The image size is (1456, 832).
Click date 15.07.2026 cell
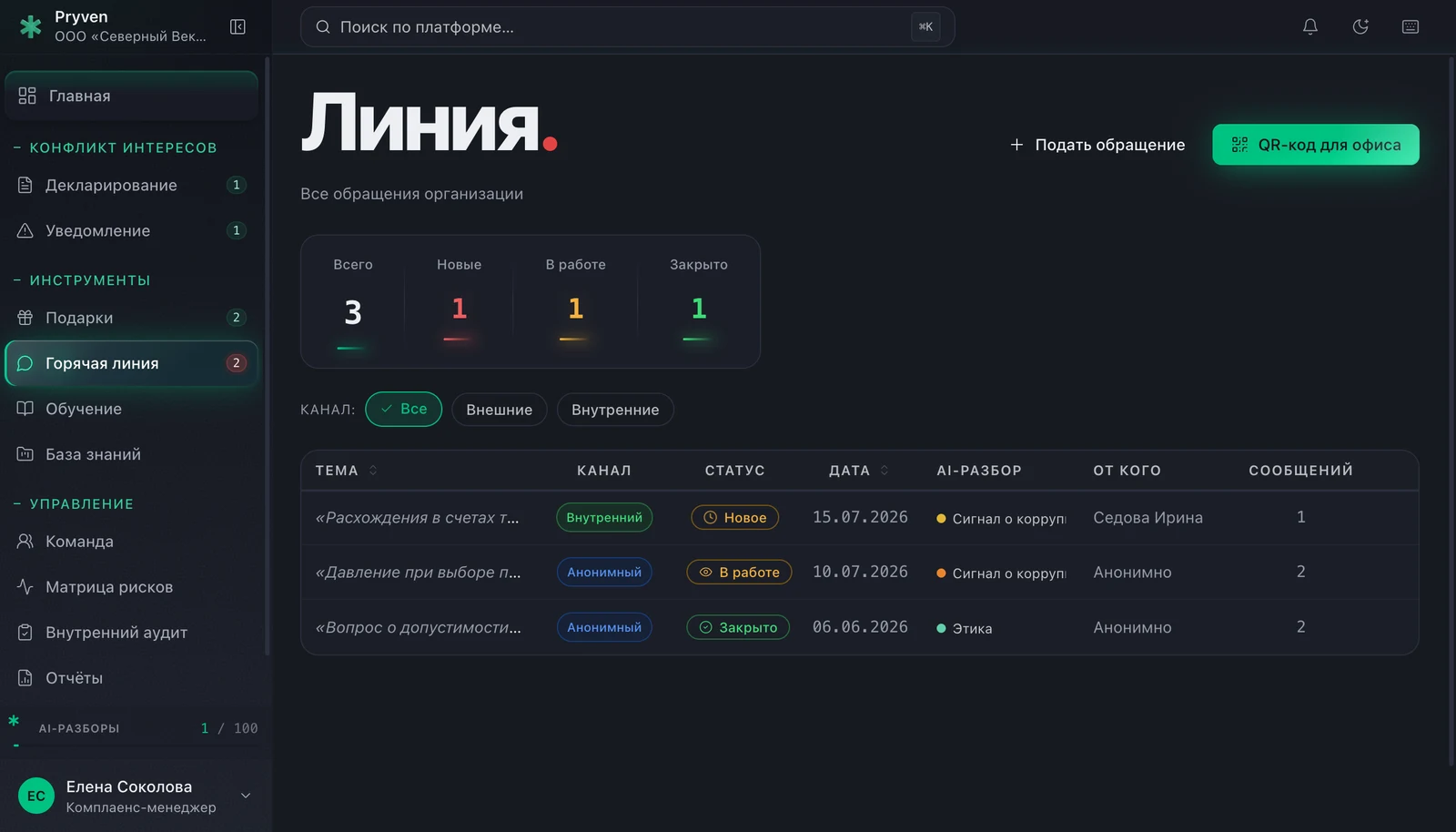(860, 517)
